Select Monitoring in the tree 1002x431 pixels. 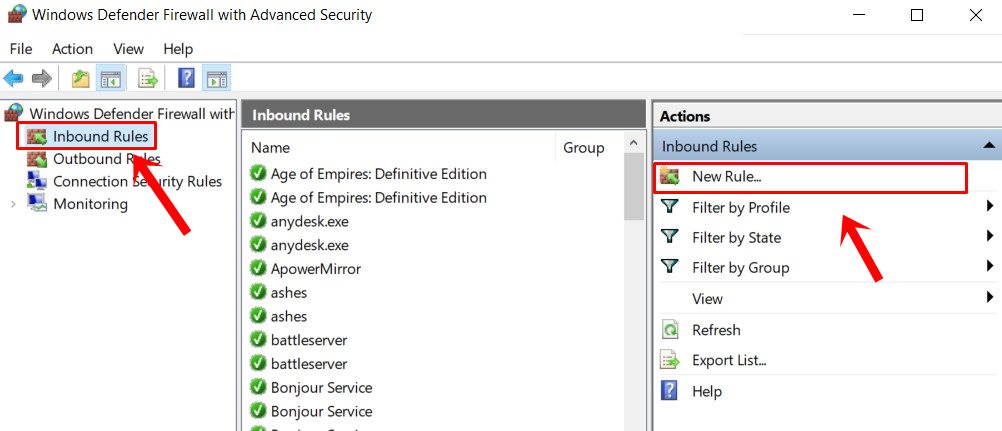click(x=90, y=204)
